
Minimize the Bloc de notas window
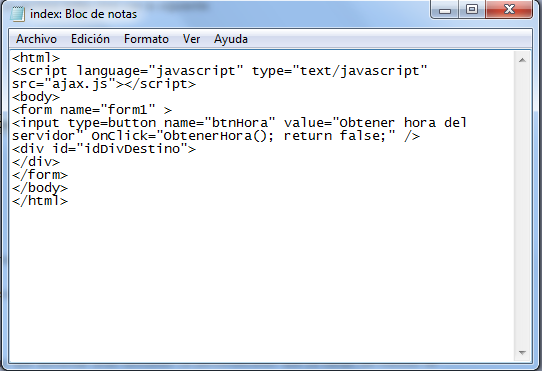coord(445,9)
